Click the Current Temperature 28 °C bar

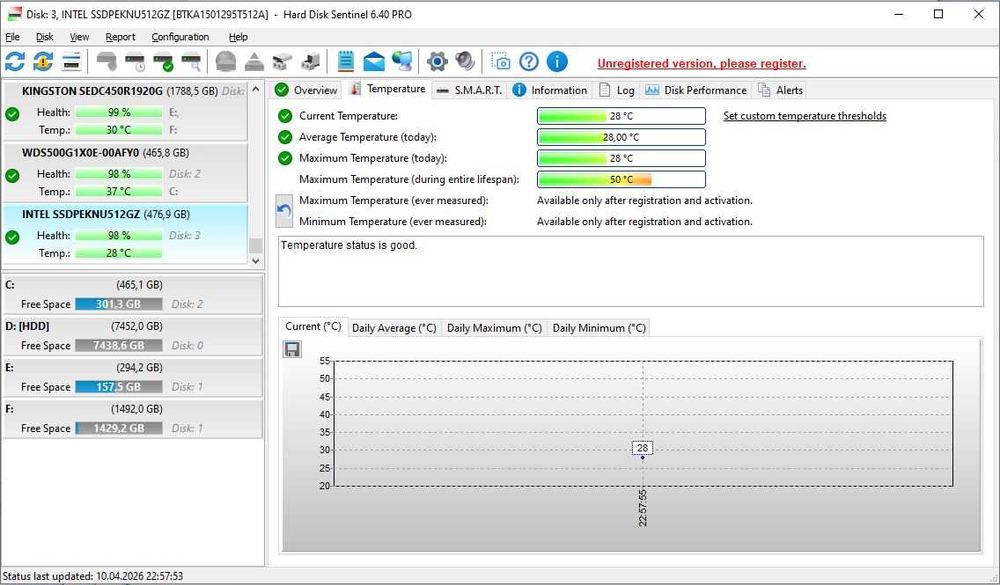(621, 116)
